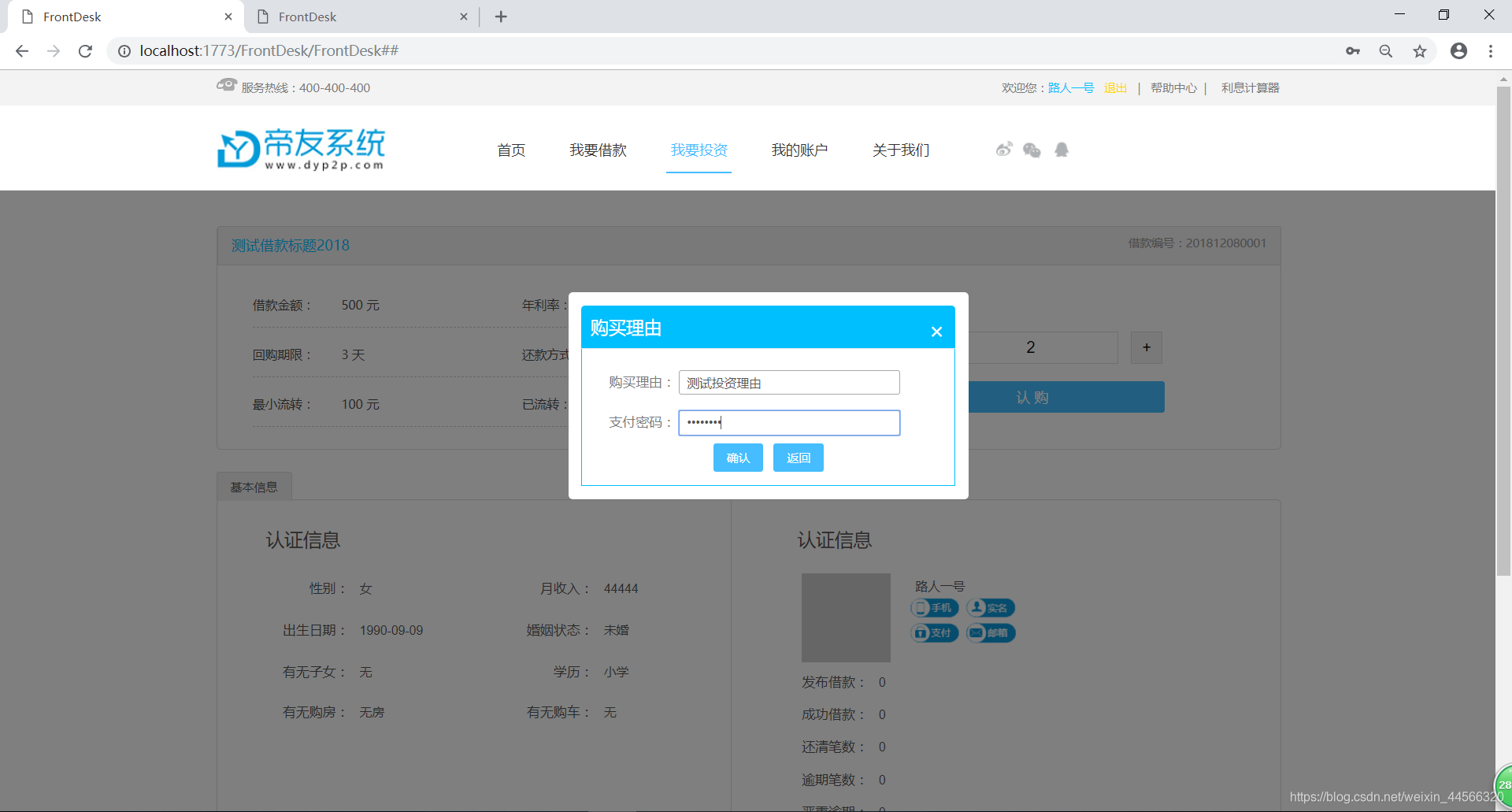
Task: Click the Weibo icon in header
Action: (x=1003, y=150)
